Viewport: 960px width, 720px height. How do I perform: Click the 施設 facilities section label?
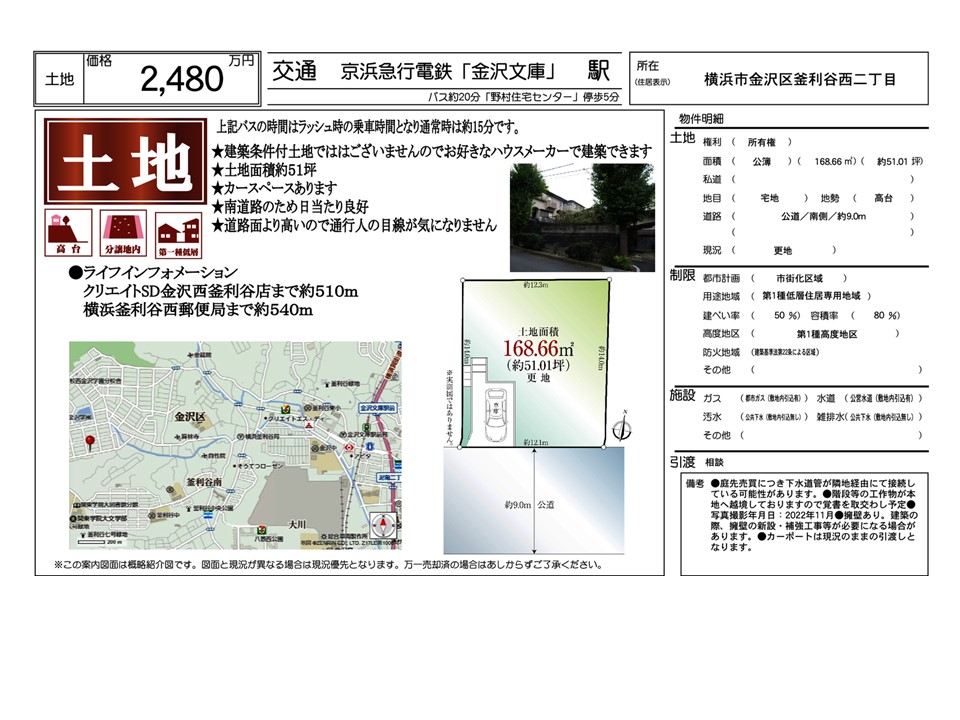coord(681,395)
